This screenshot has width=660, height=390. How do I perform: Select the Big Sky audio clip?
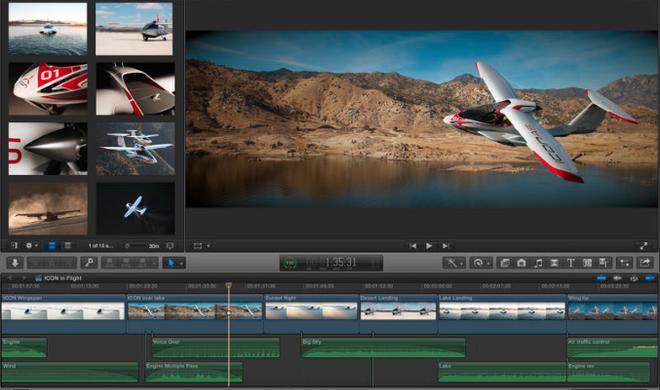pos(383,348)
